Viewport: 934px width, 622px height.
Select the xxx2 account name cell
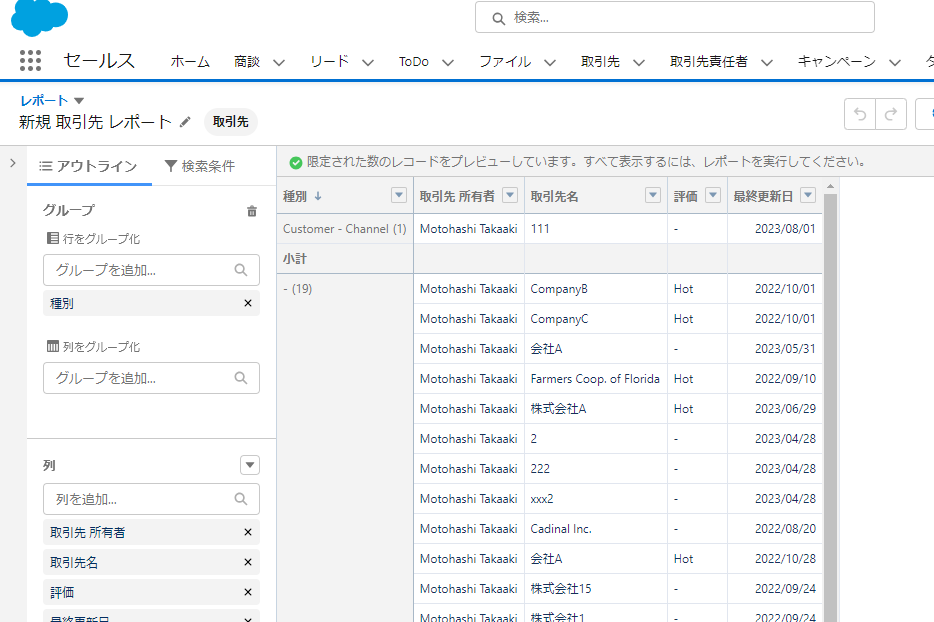[x=596, y=499]
